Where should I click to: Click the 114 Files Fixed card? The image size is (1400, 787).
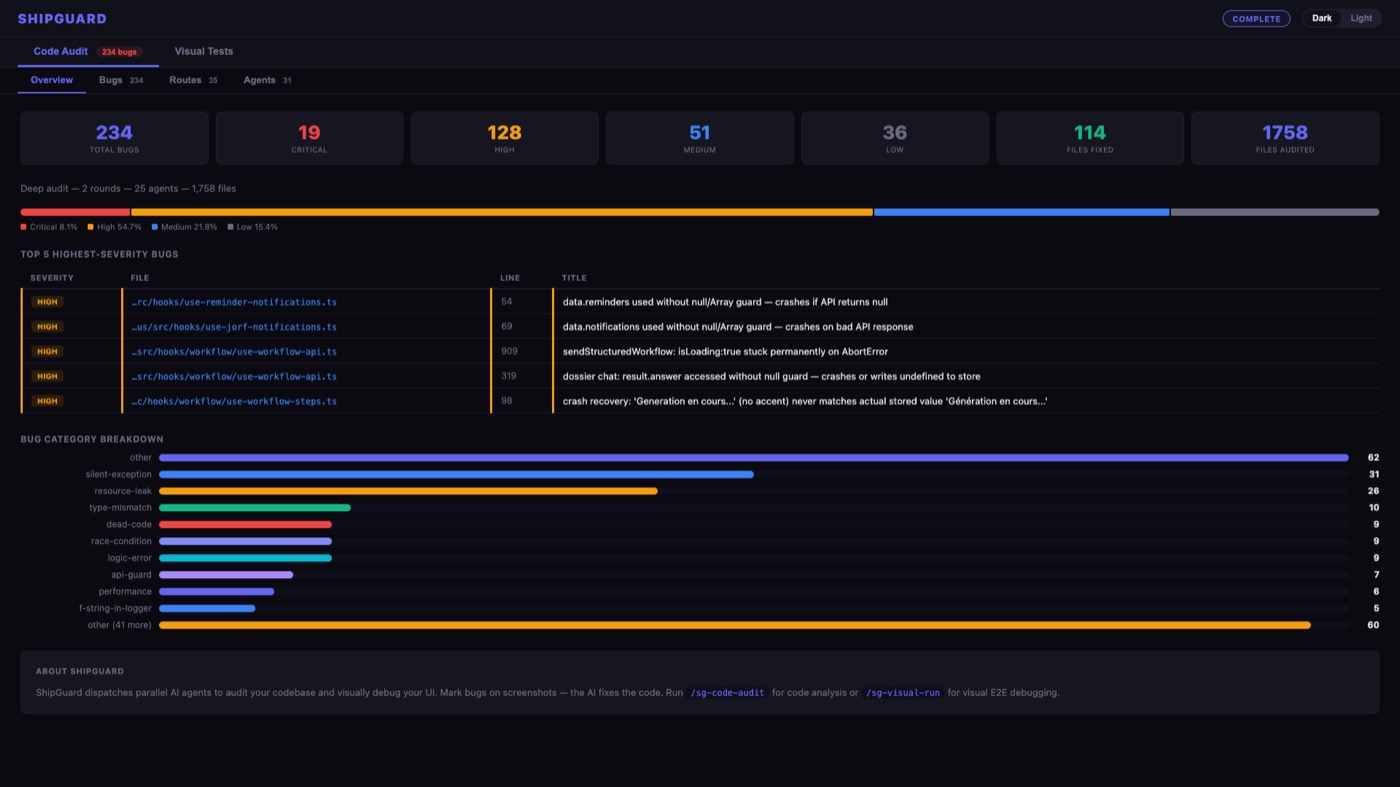1089,138
